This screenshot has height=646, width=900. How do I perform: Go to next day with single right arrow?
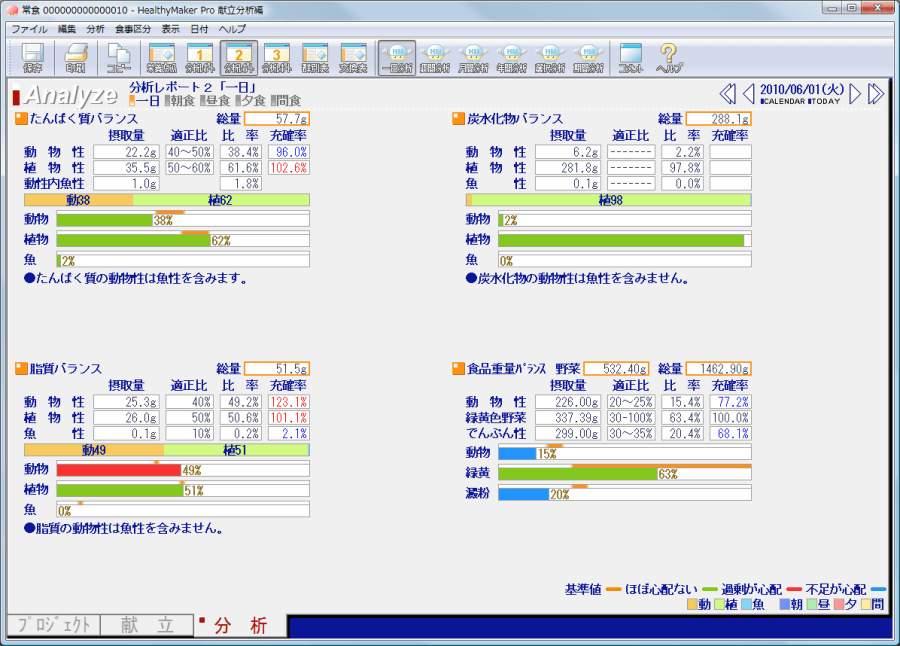click(855, 94)
